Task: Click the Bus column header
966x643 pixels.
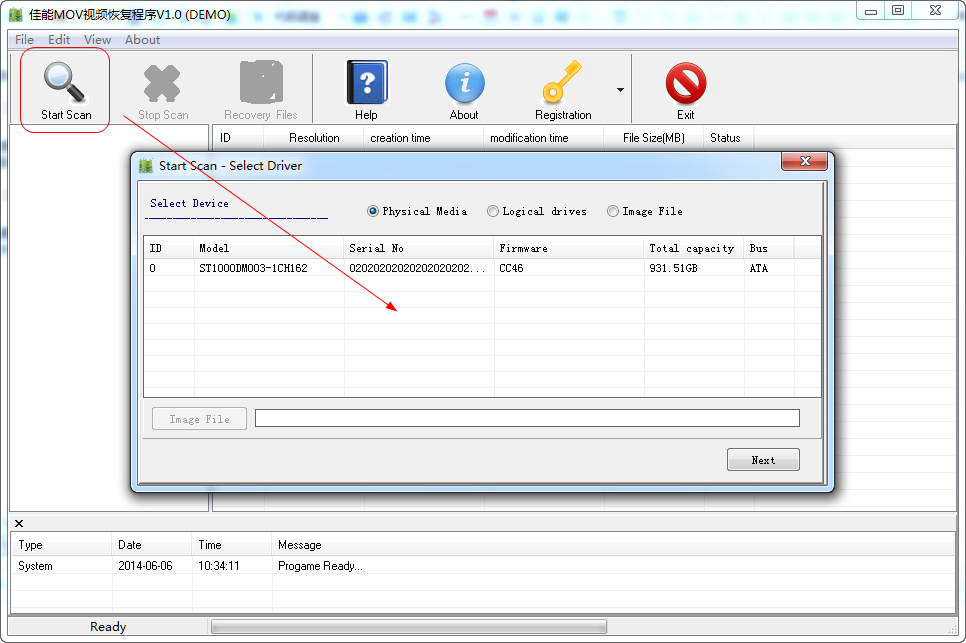Action: tap(769, 248)
